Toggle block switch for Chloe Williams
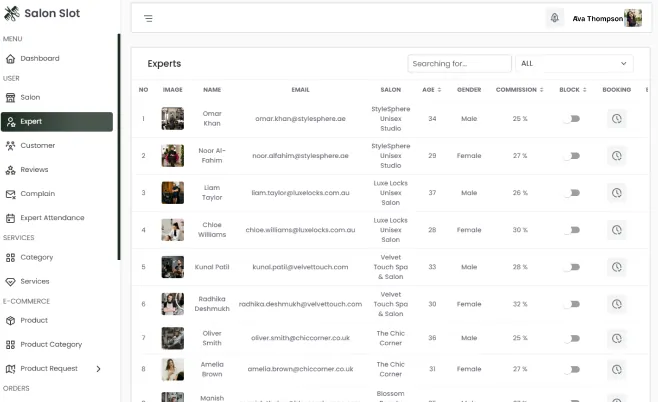Screen dimensions: 658x402 tap(572, 230)
